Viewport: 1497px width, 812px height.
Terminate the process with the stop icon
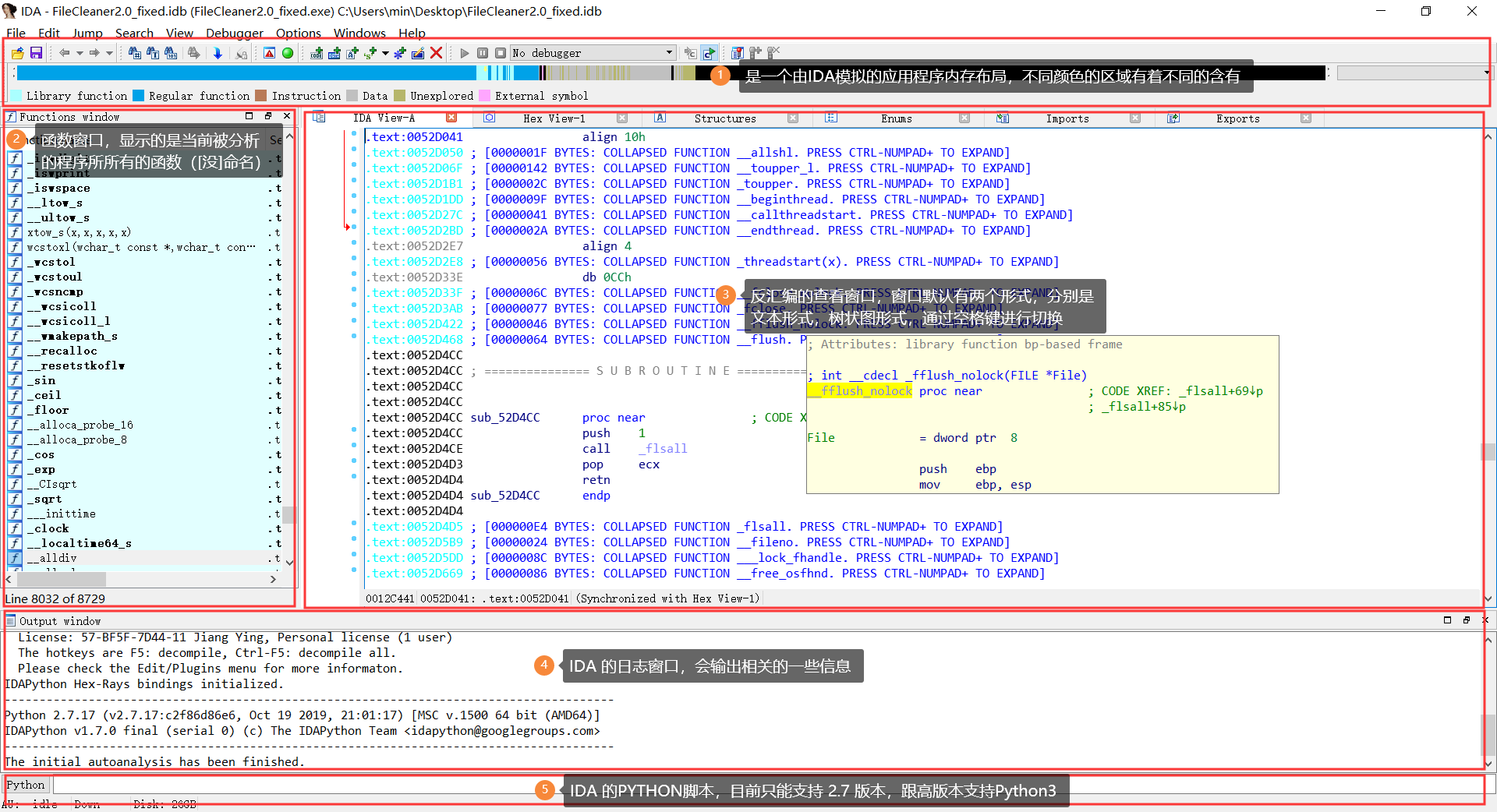[x=501, y=53]
